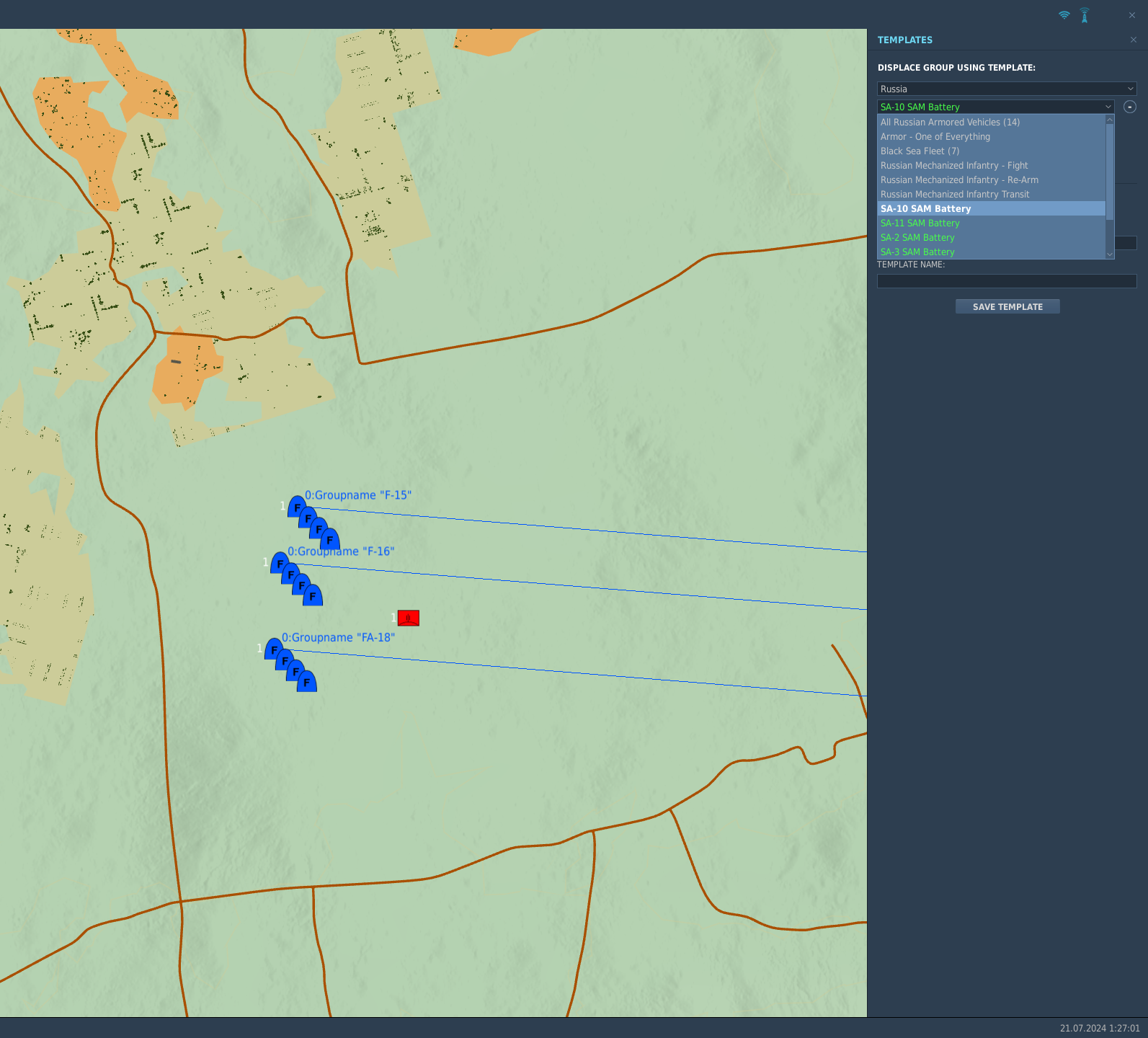Choose highlighted SA-10 SAM Battery list entry
1148x1038 pixels.
(991, 208)
